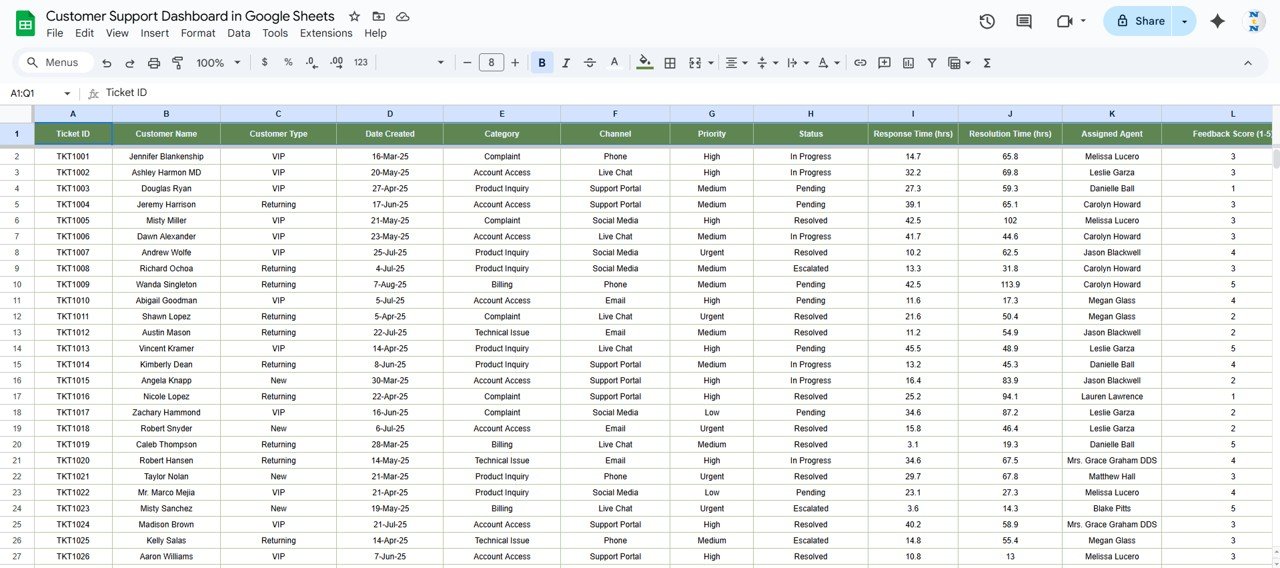1280x568 pixels.
Task: Toggle italic formatting
Action: tap(566, 63)
